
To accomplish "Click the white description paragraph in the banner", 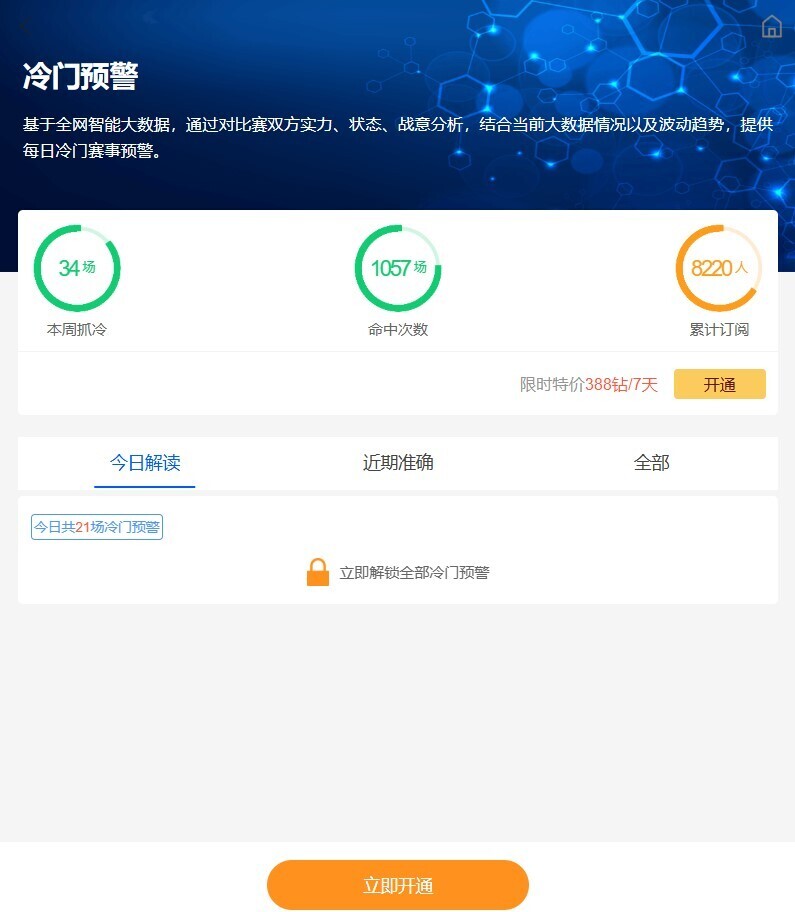I will (x=398, y=138).
